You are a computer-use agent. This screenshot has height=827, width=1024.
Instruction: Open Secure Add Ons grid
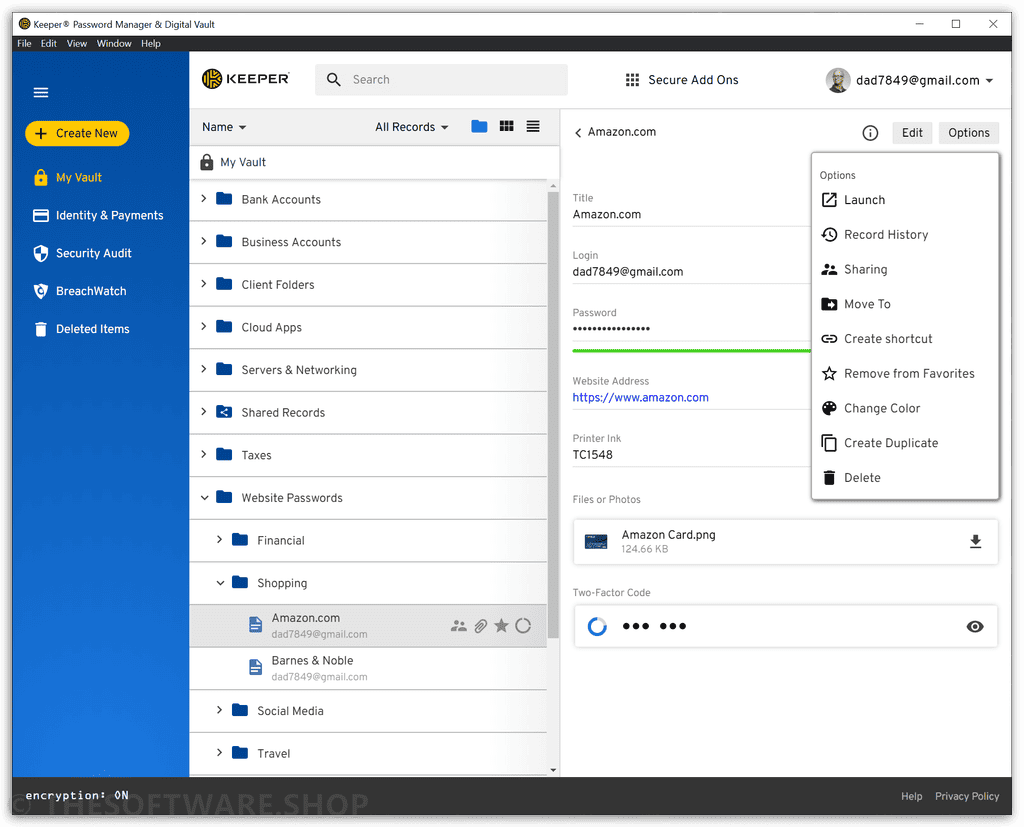pyautogui.click(x=682, y=80)
